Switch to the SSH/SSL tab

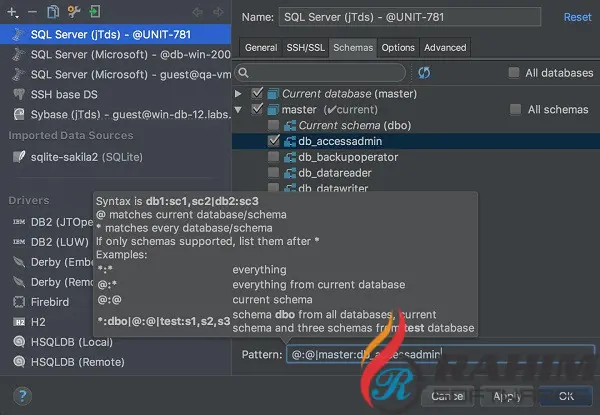pos(305,47)
